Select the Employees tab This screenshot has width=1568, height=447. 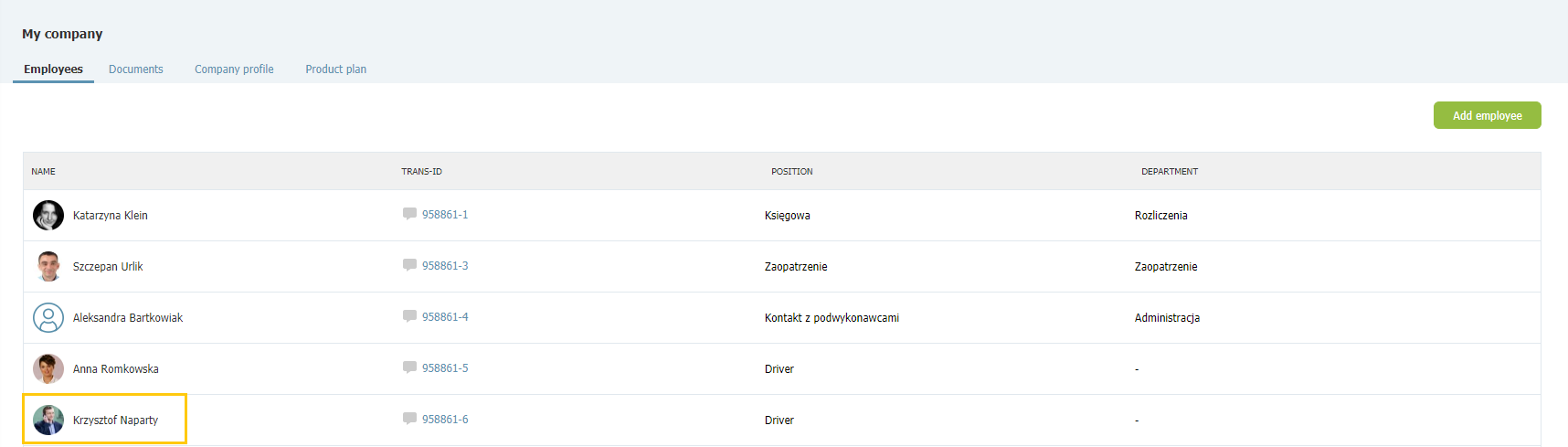point(53,69)
